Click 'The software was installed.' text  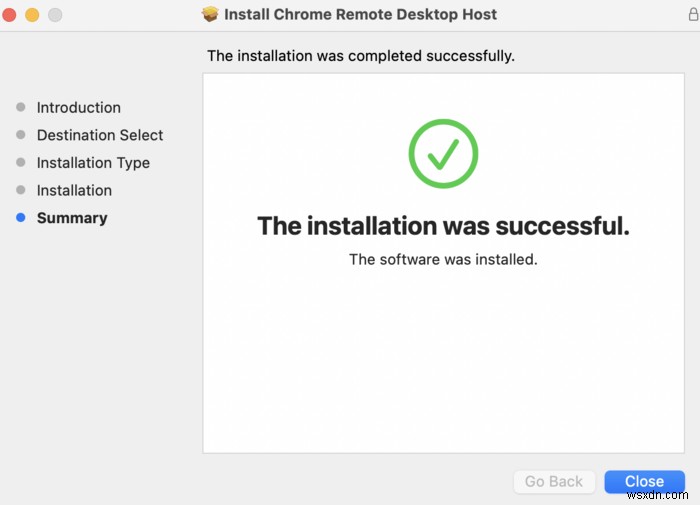point(443,259)
